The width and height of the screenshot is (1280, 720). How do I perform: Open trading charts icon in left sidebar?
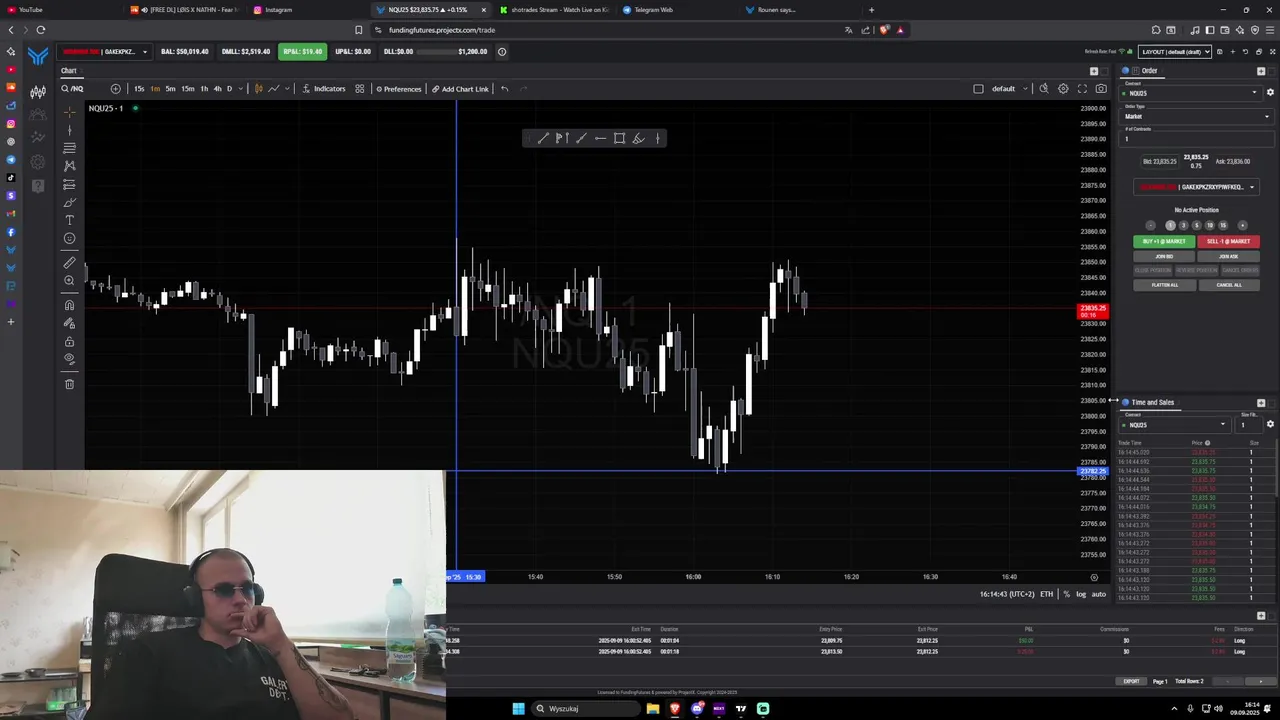click(38, 92)
